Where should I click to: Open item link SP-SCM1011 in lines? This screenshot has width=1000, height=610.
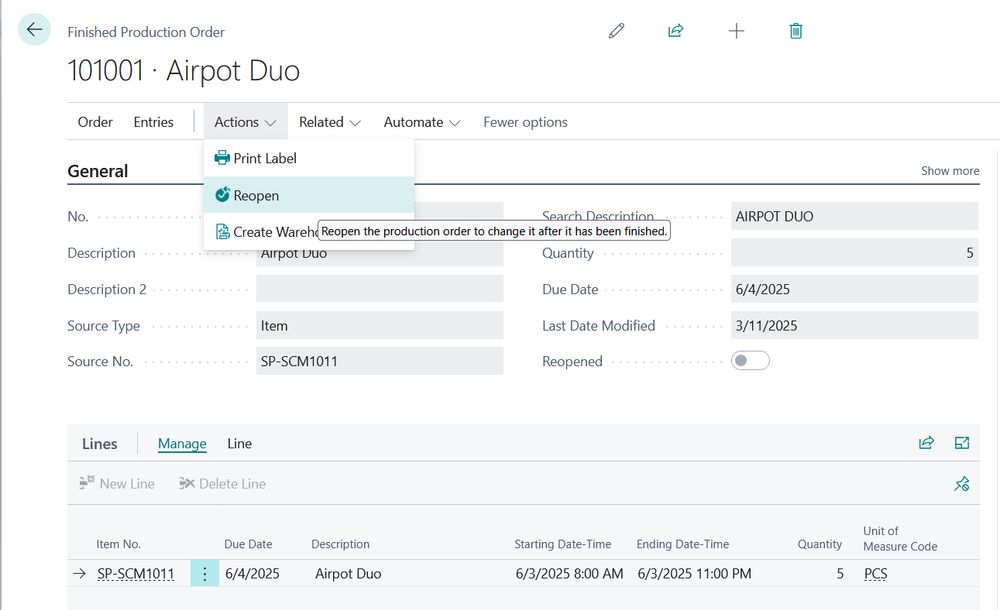[135, 574]
